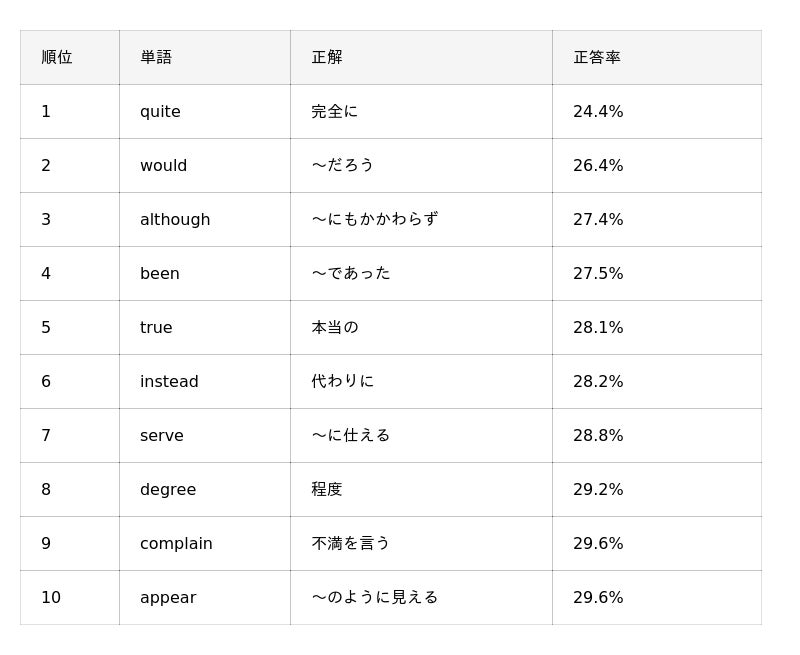Click the 順位 column header
Image resolution: width=800 pixels, height=655 pixels.
[70, 57]
